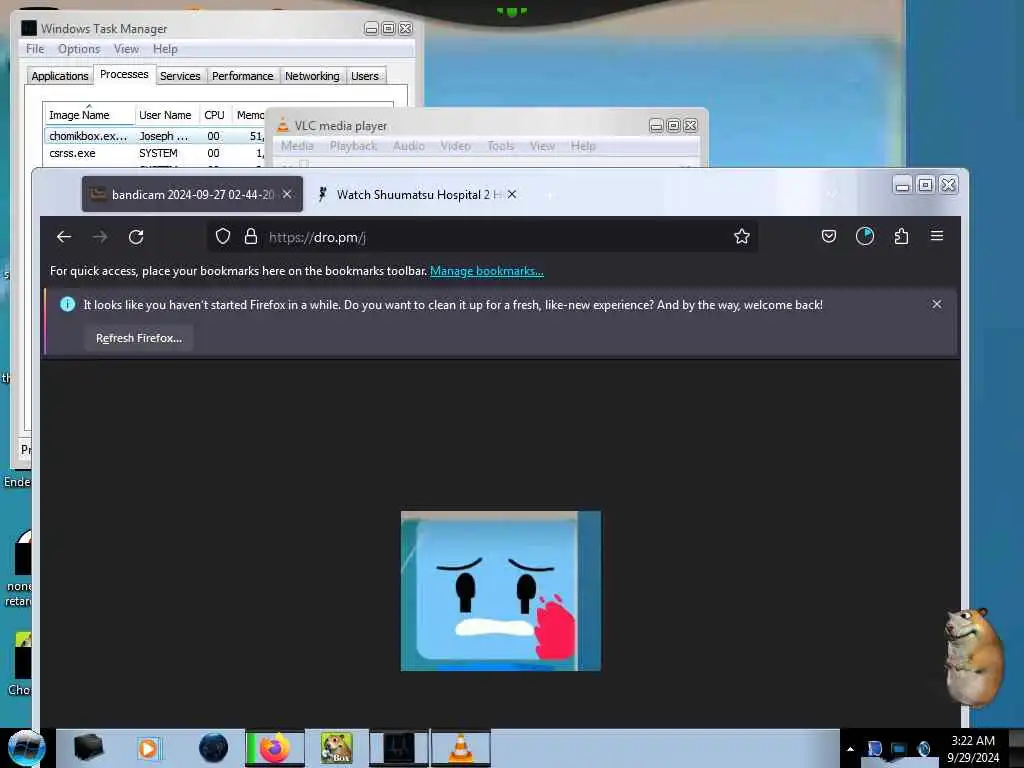
Task: Open Task Manager Help menu
Action: (x=165, y=49)
